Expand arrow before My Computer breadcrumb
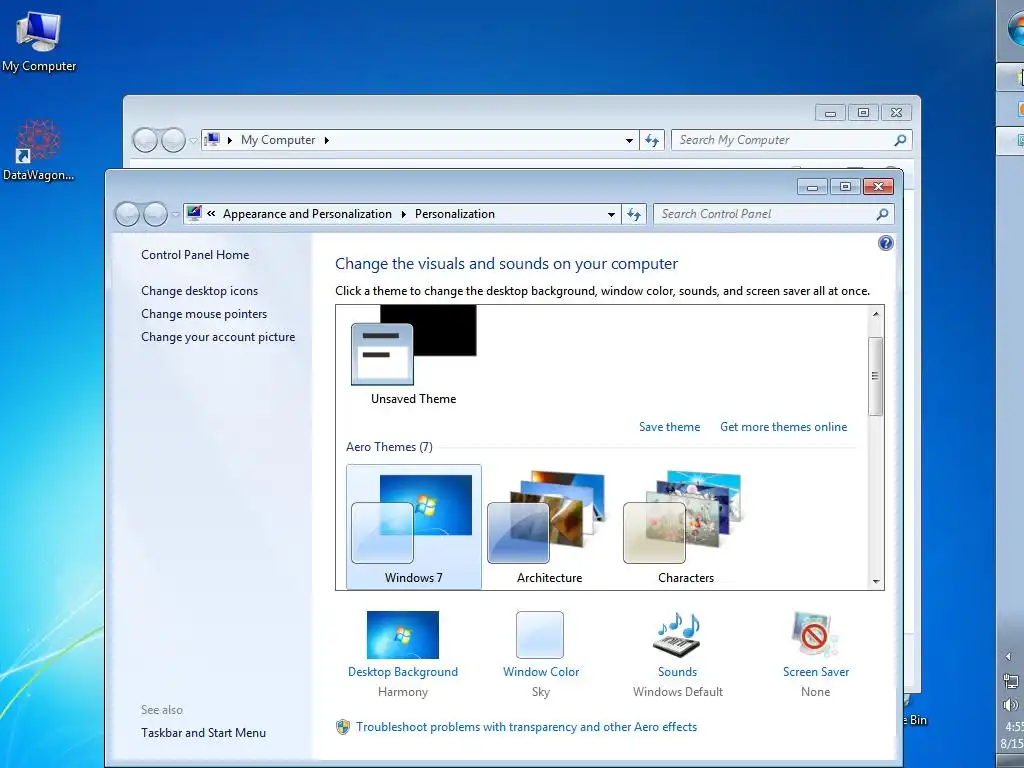 pos(230,140)
